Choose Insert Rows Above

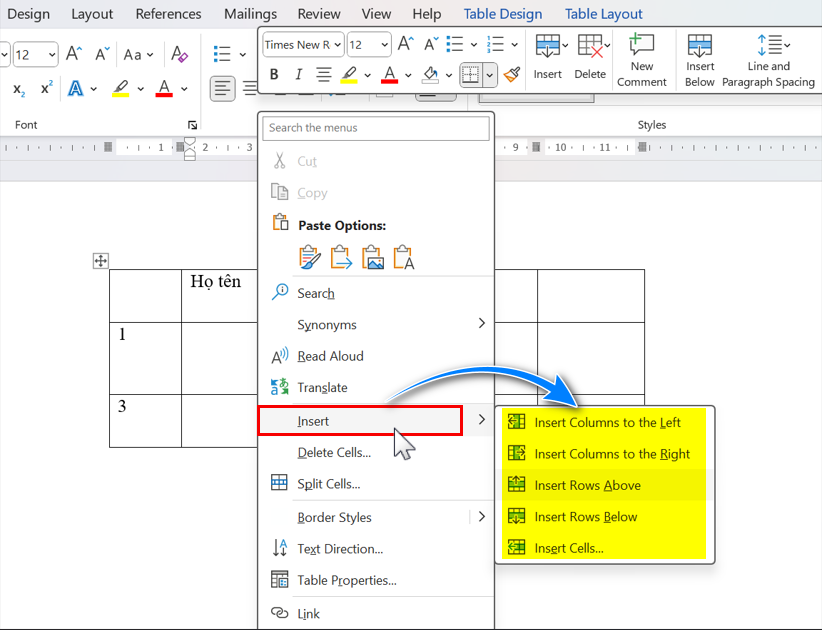click(587, 486)
